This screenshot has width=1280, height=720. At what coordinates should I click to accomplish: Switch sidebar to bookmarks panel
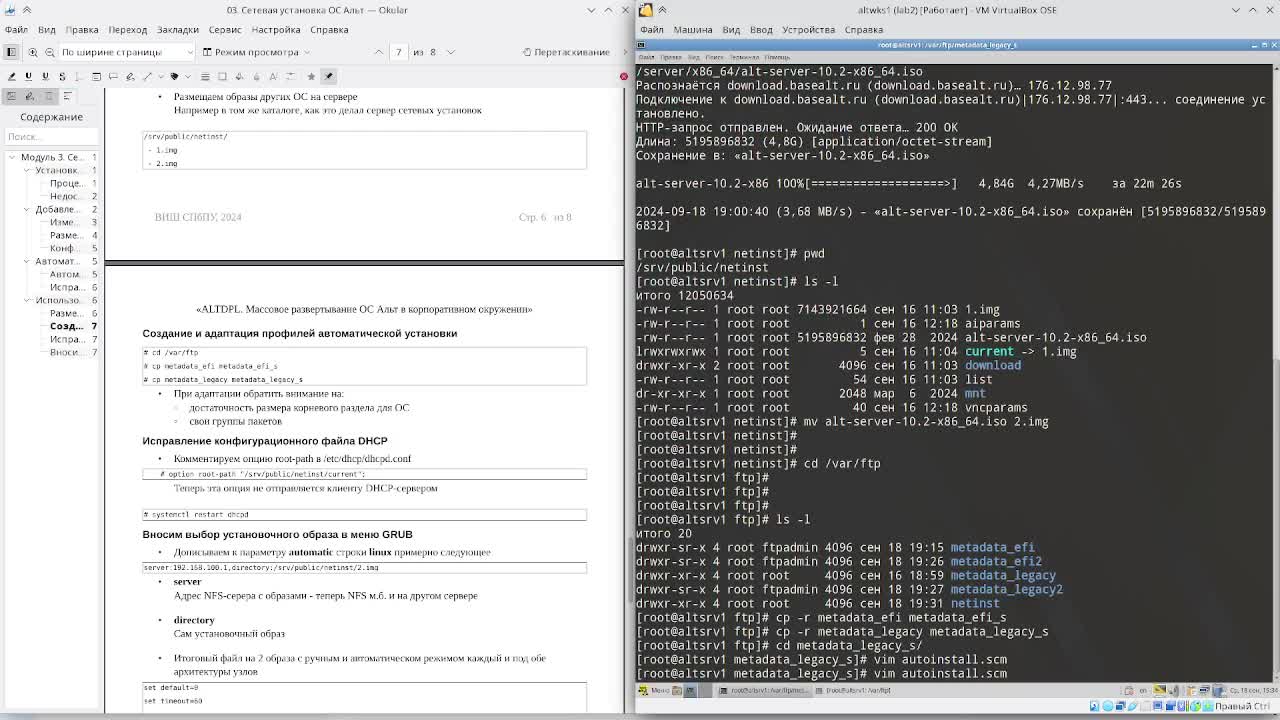tap(48, 96)
